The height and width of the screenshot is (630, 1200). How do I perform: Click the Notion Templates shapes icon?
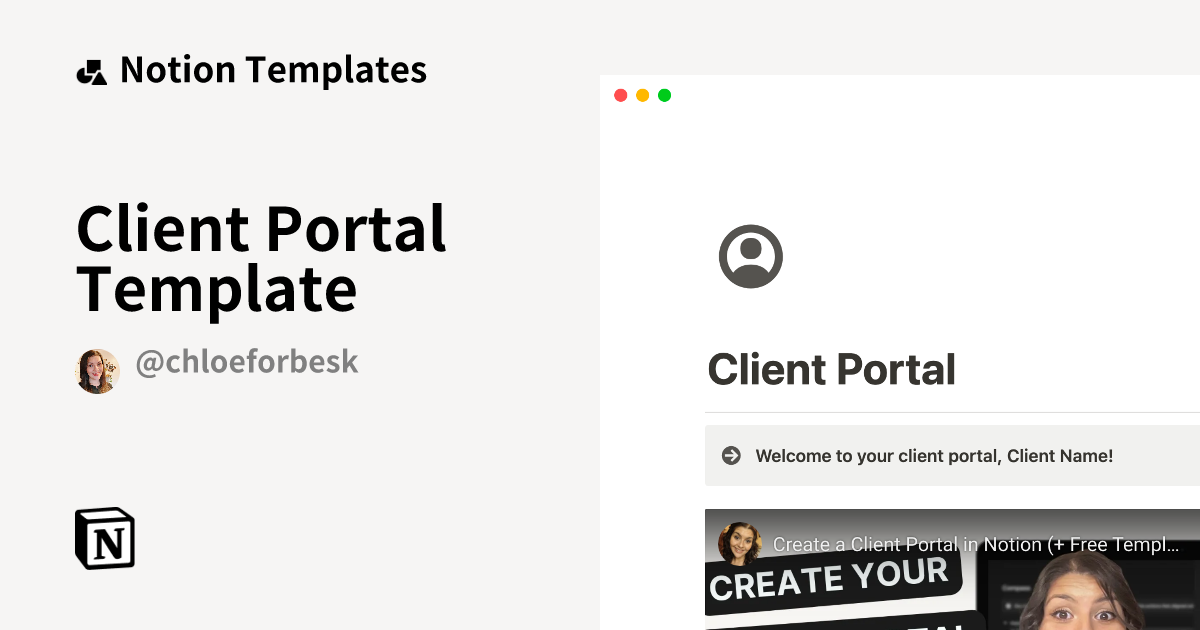(91, 72)
